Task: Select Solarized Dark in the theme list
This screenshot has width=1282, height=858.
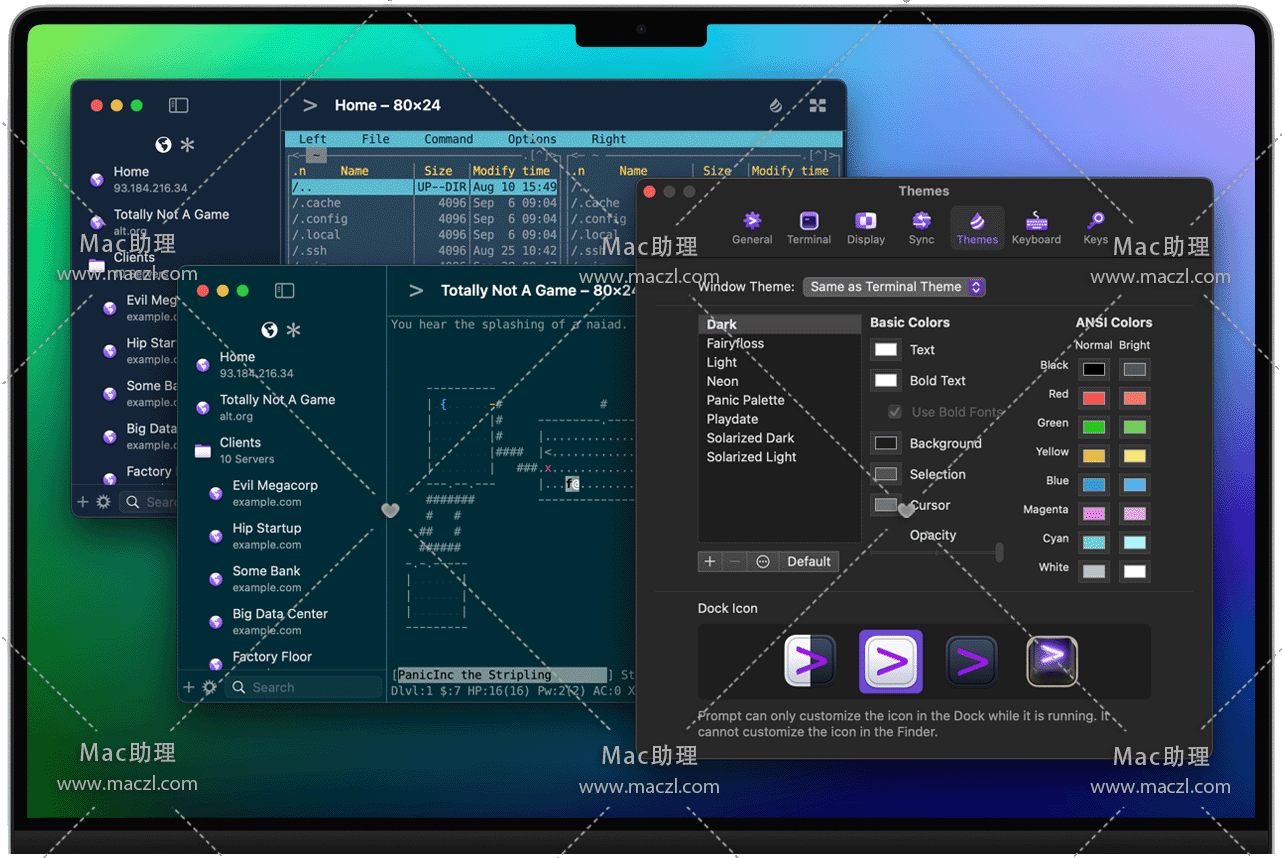Action: point(750,438)
